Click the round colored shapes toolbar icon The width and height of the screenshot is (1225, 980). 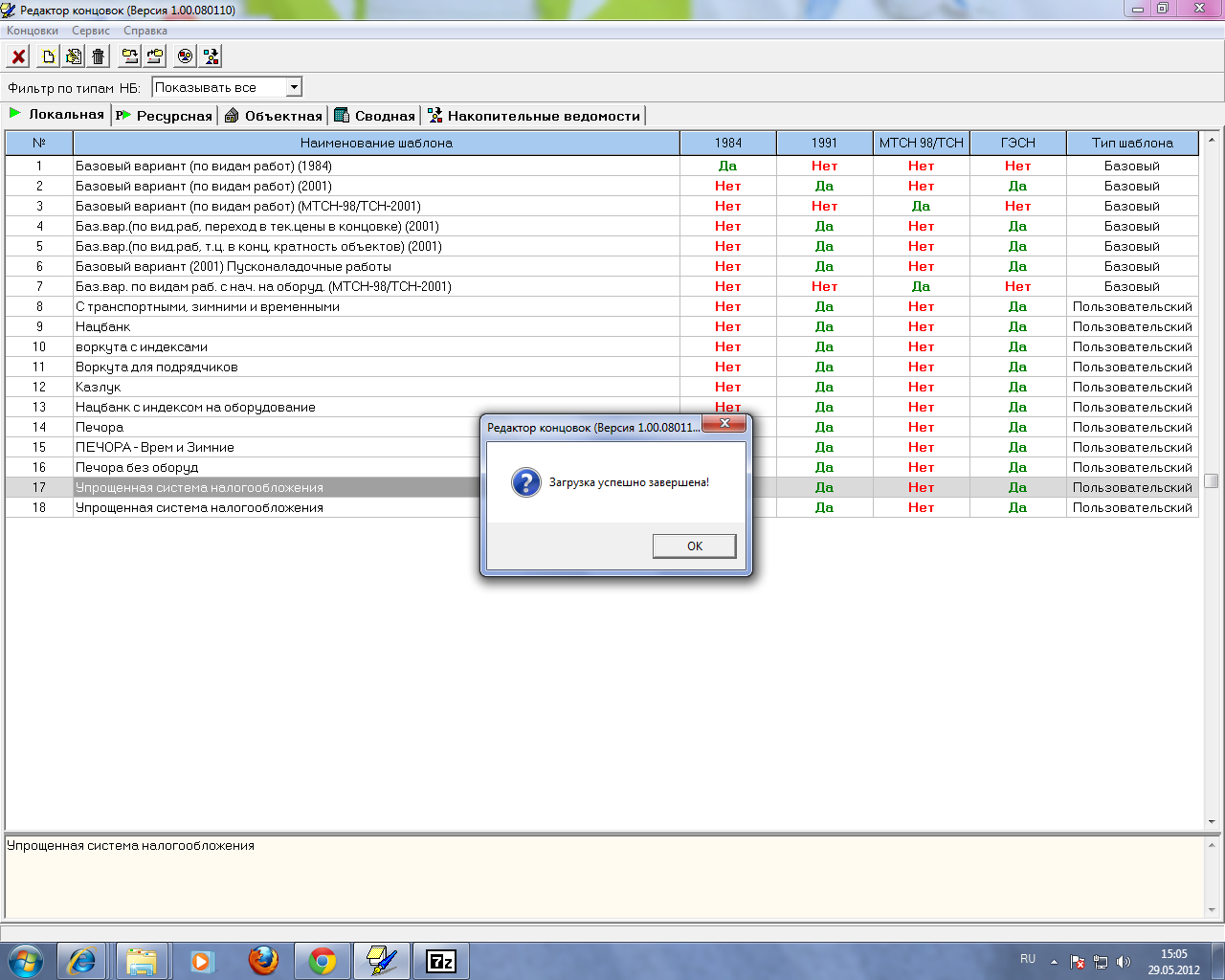point(185,56)
